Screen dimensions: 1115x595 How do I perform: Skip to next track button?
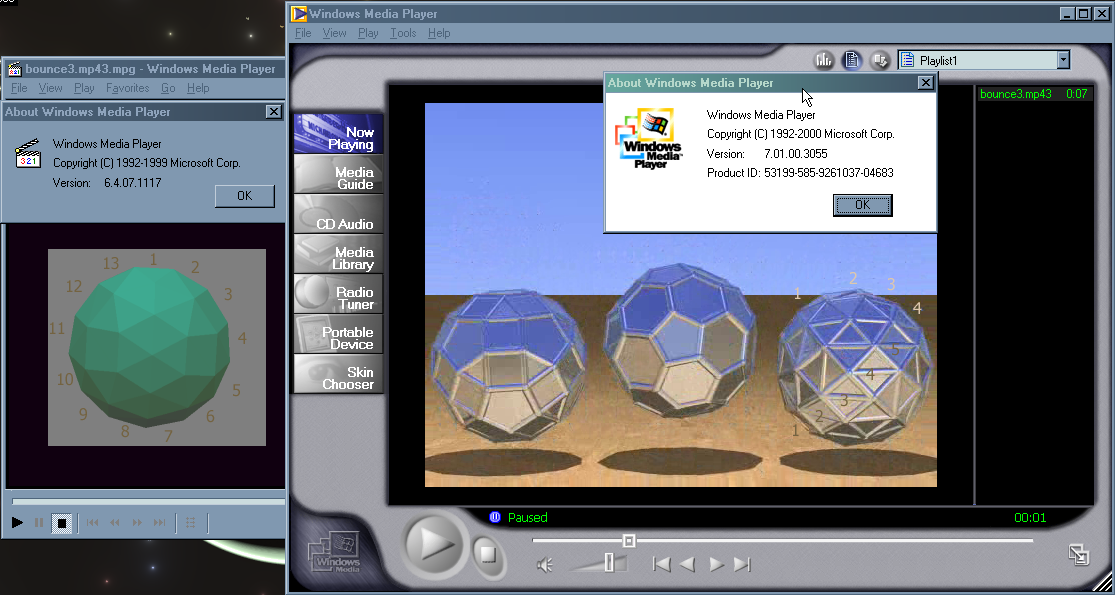click(742, 564)
